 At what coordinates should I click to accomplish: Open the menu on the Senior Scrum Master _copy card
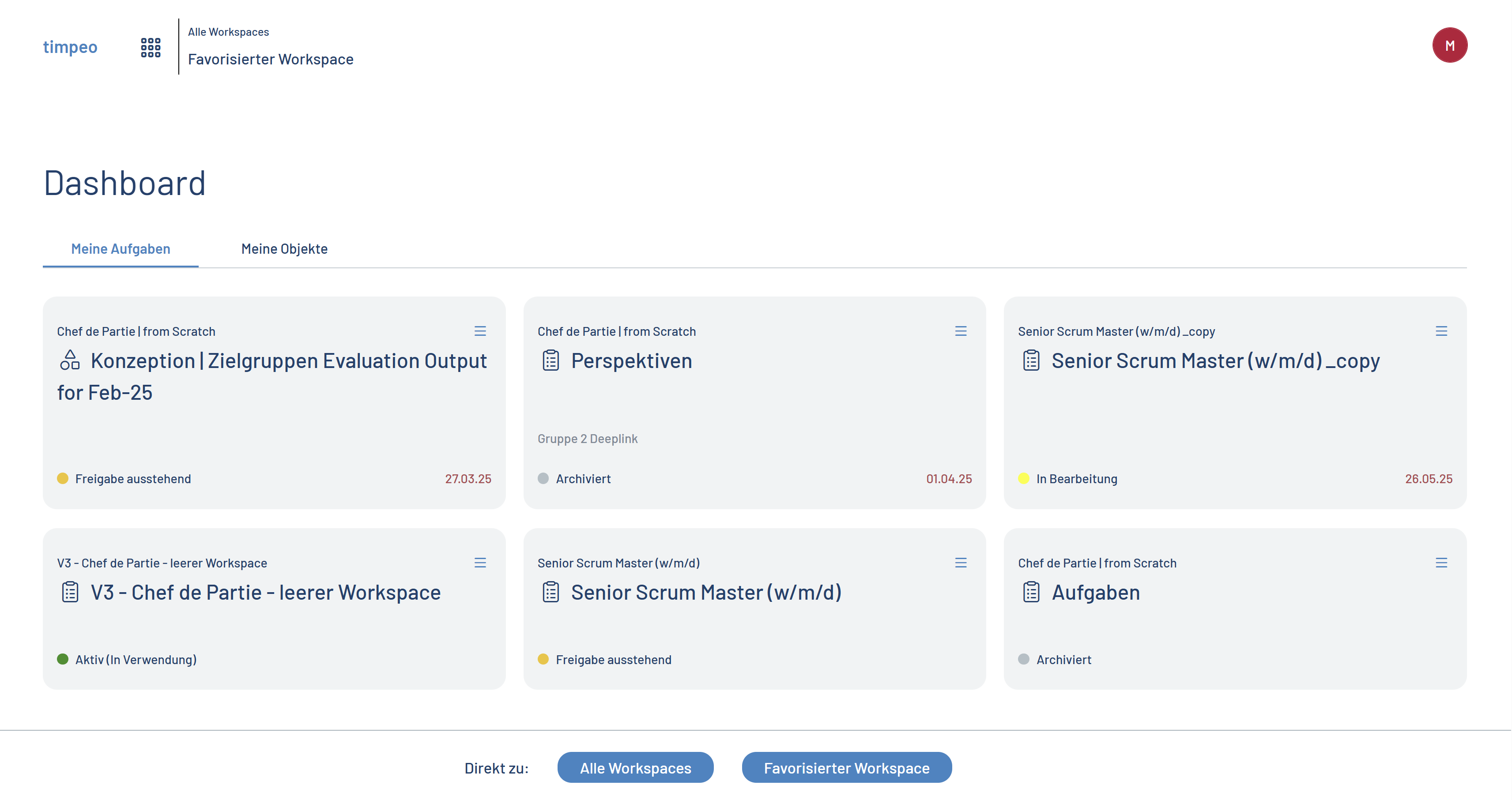coord(1441,331)
